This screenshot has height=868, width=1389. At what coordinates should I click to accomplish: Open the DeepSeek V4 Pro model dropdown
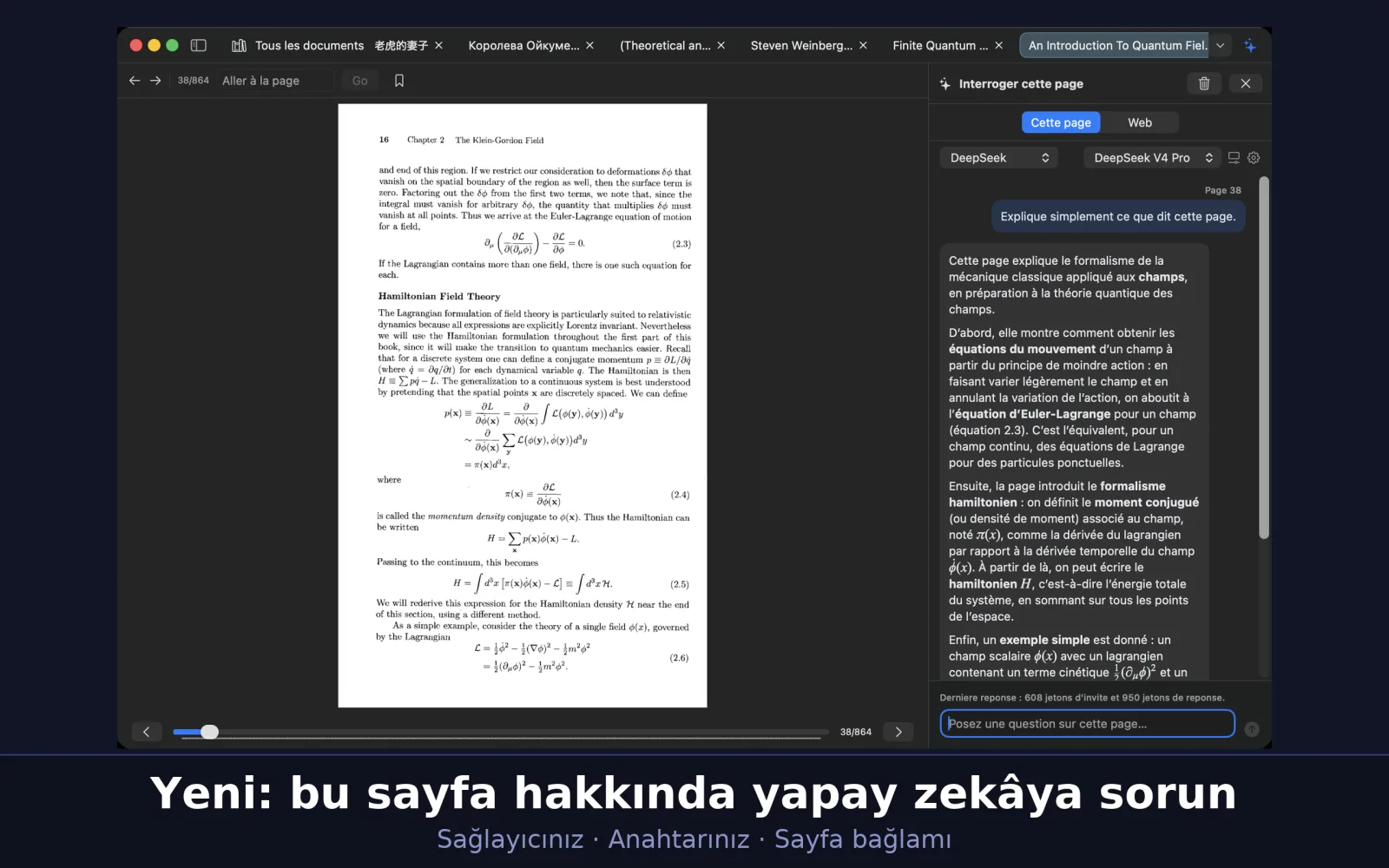coord(1152,157)
